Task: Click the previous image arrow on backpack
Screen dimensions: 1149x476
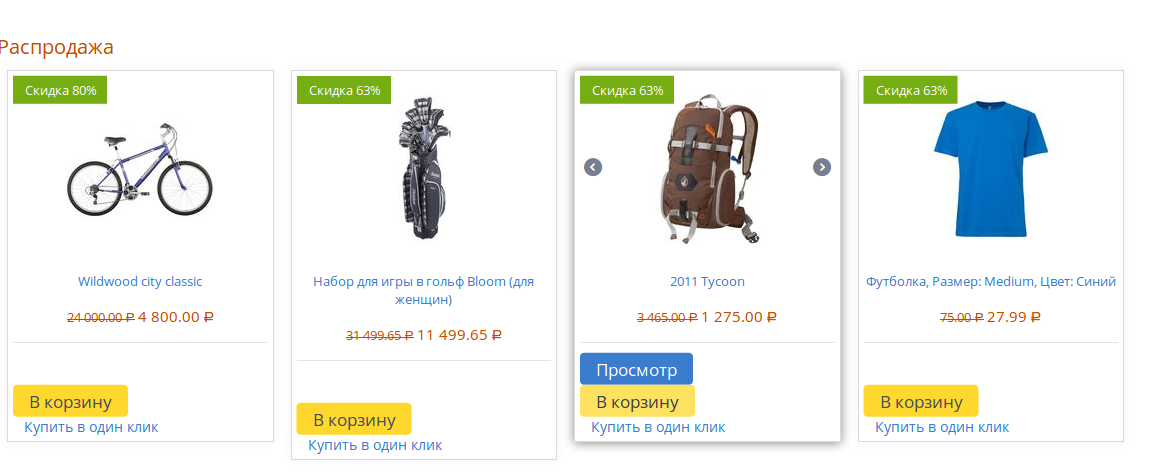Action: pyautogui.click(x=593, y=167)
